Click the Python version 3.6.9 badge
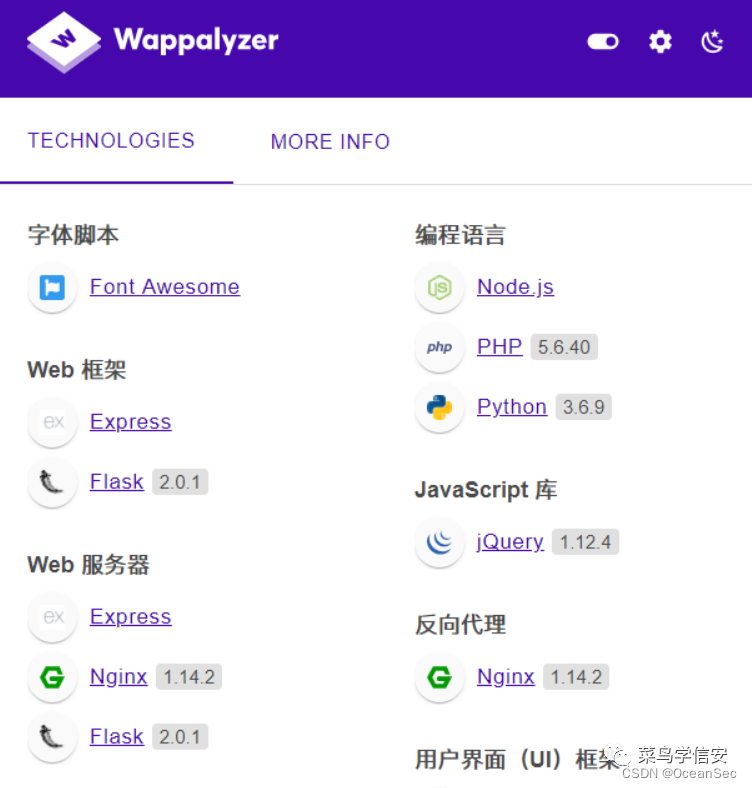The height and width of the screenshot is (788, 752). (584, 407)
